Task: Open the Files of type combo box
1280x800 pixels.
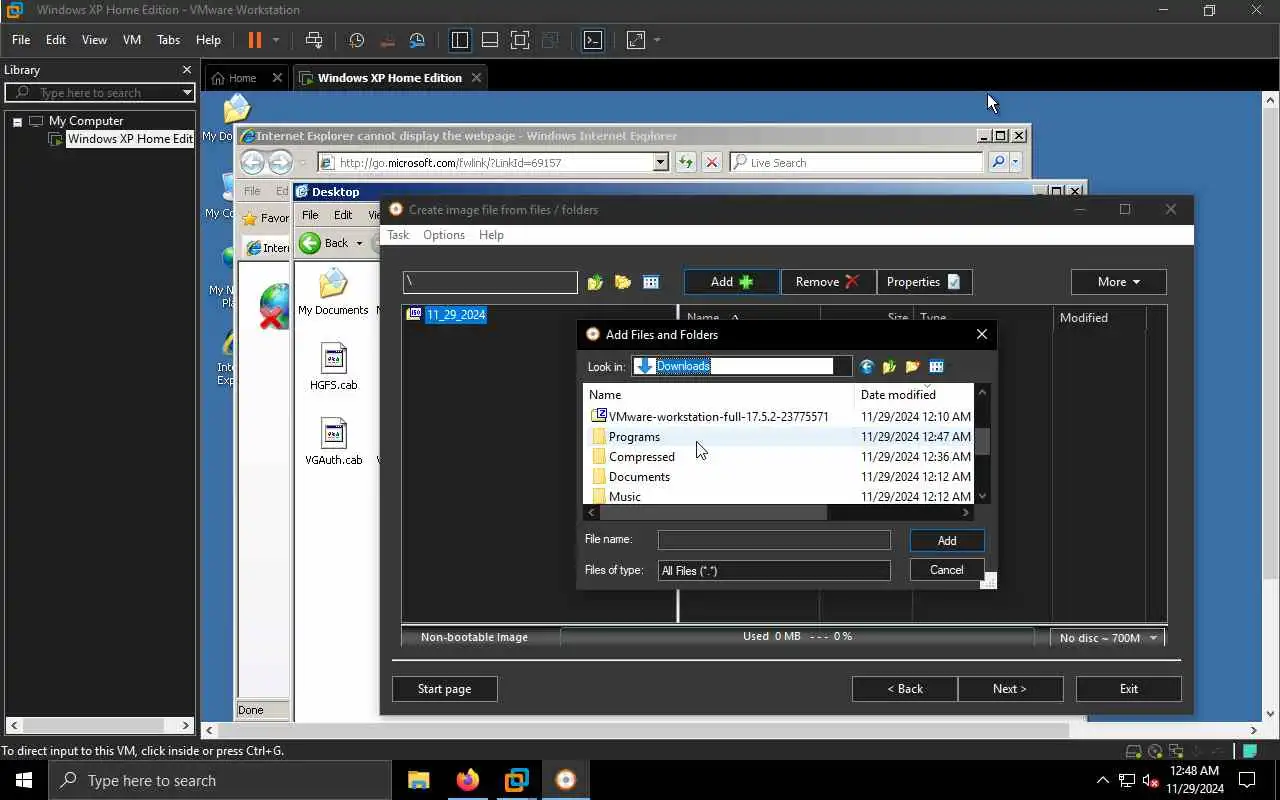Action: (774, 571)
